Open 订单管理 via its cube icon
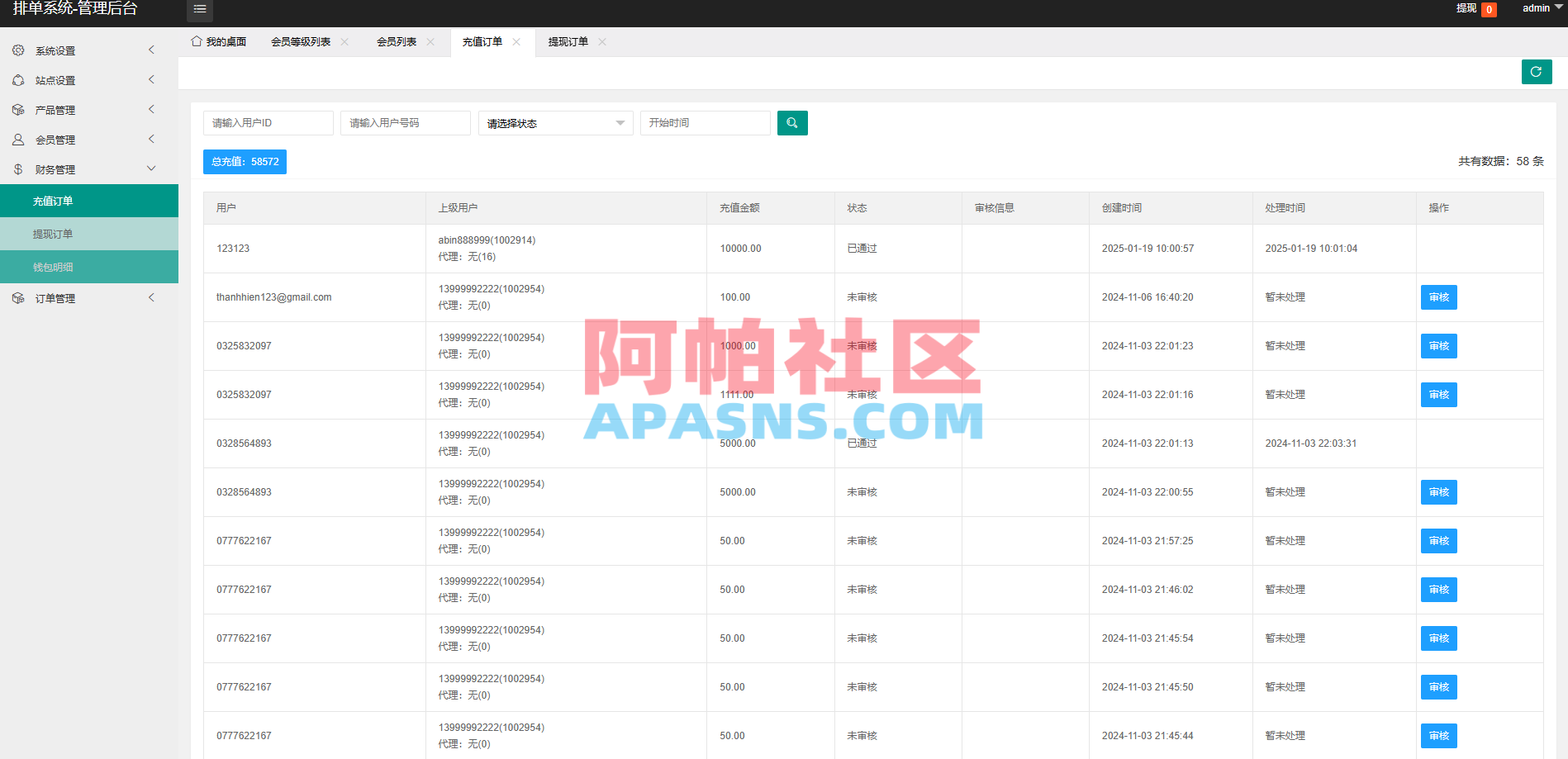The height and width of the screenshot is (759, 1568). tap(18, 297)
